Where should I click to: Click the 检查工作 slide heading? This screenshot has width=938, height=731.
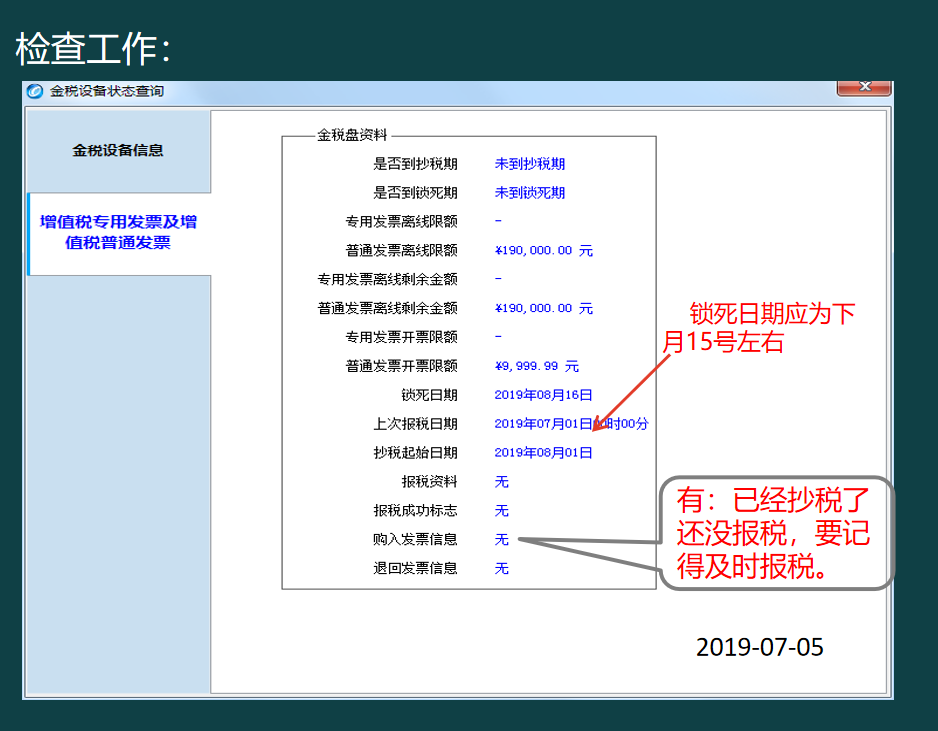[x=93, y=48]
